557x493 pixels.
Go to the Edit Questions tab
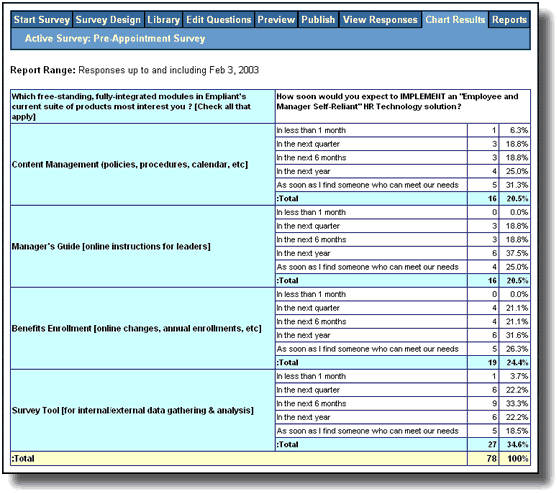(218, 20)
